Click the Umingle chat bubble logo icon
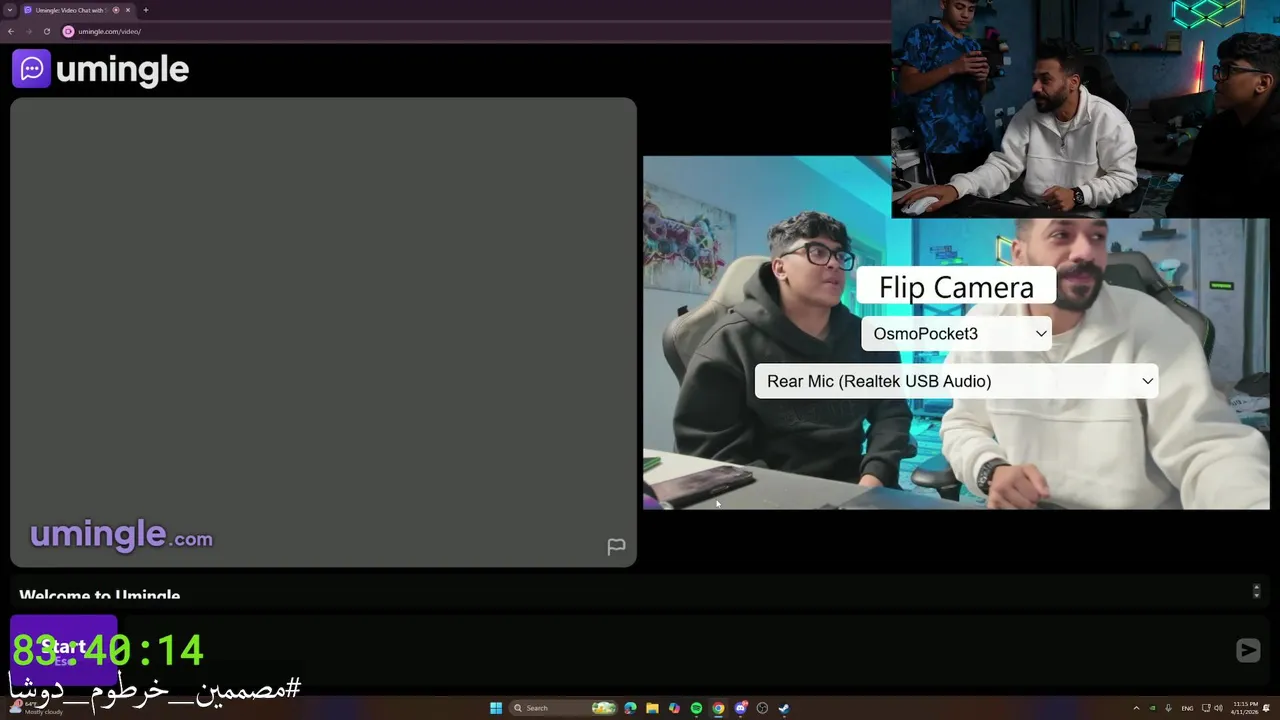 (x=31, y=69)
